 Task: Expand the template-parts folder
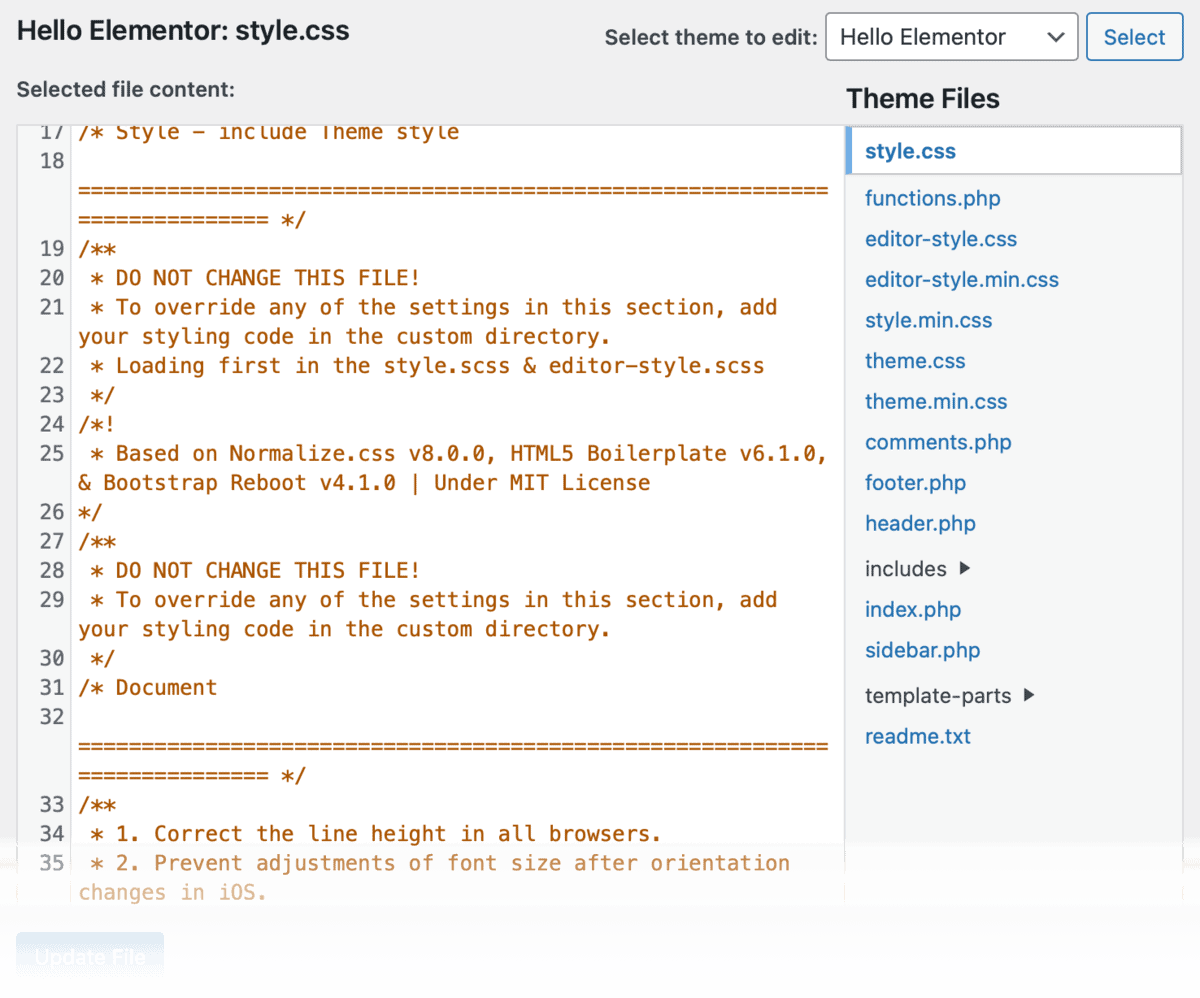[x=938, y=695]
